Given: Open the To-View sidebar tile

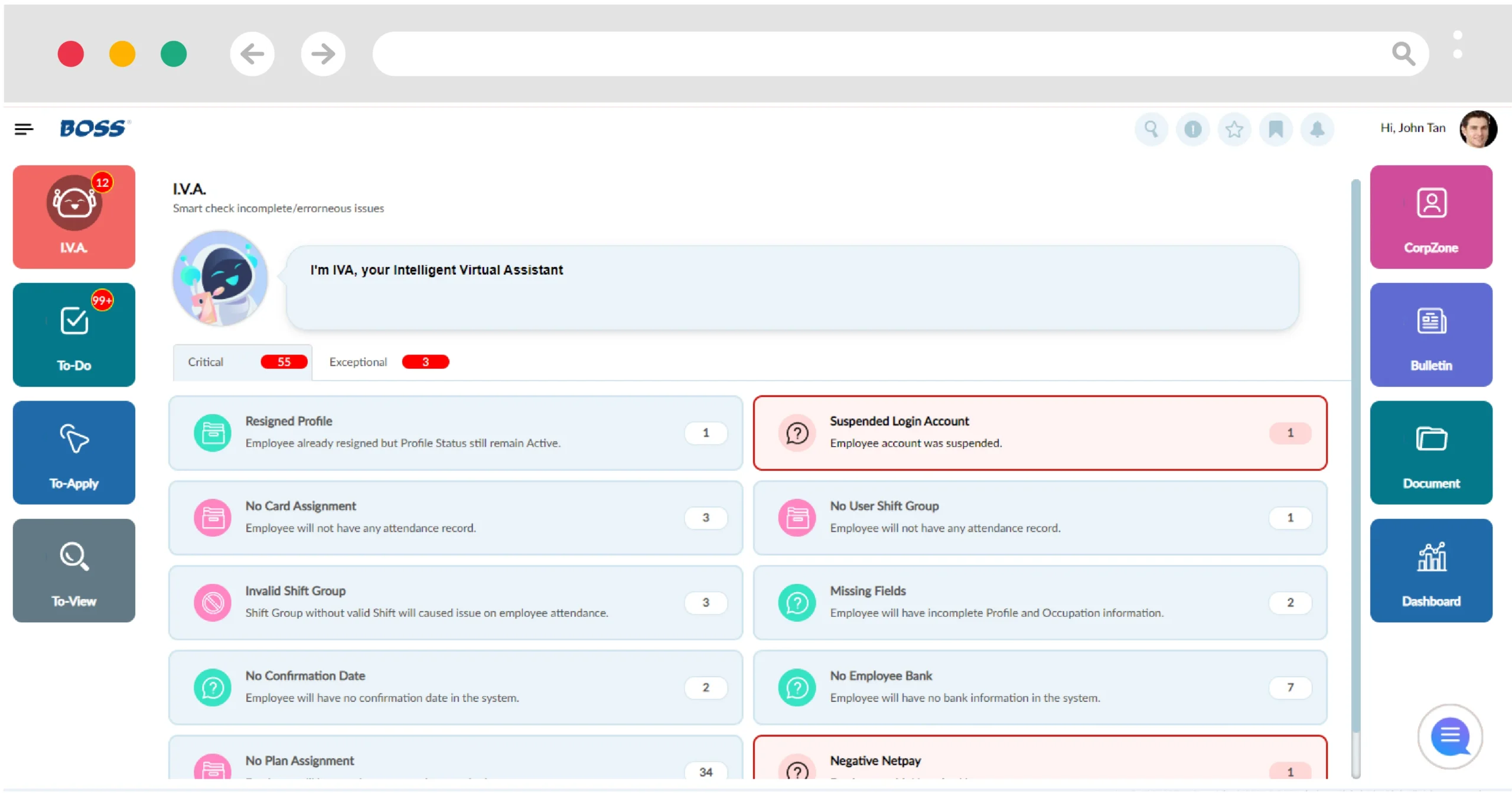Looking at the screenshot, I should tap(74, 570).
